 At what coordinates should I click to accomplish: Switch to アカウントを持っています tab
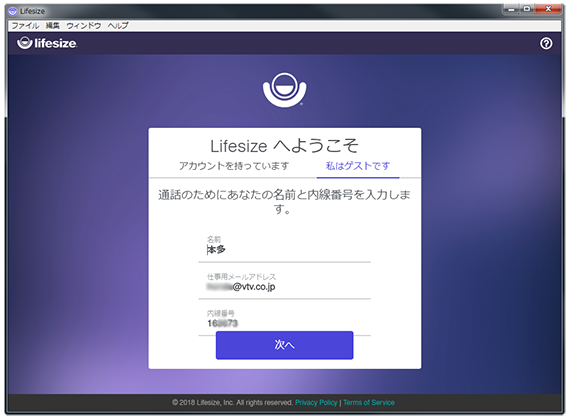tap(234, 166)
